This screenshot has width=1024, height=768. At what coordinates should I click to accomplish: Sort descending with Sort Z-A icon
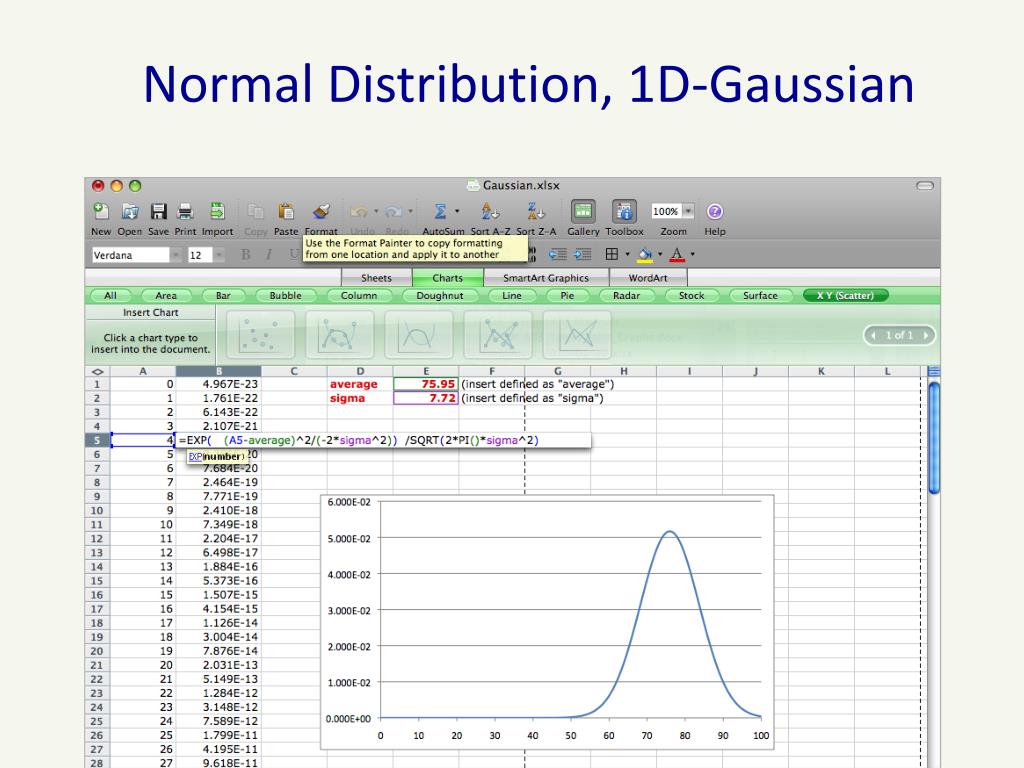coord(536,211)
